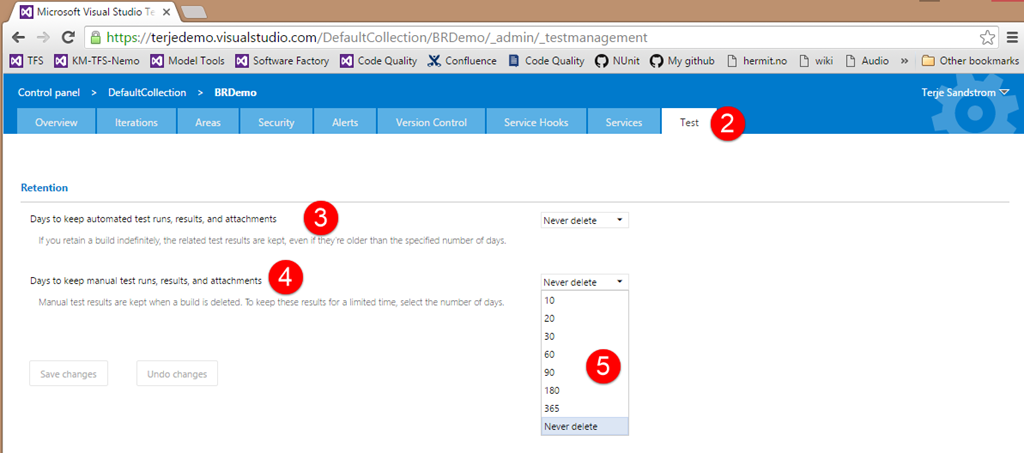Expand Terje Sandstrom user menu
This screenshot has height=453, width=1024.
[x=964, y=92]
